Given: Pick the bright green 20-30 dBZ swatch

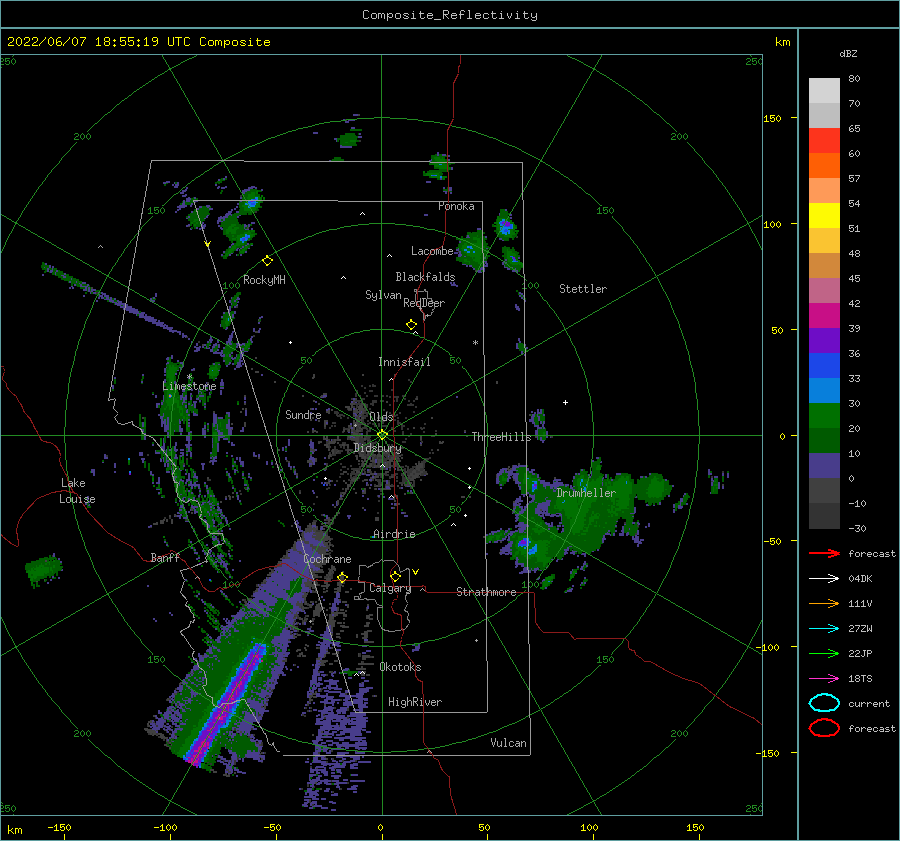Looking at the screenshot, I should coord(824,416).
